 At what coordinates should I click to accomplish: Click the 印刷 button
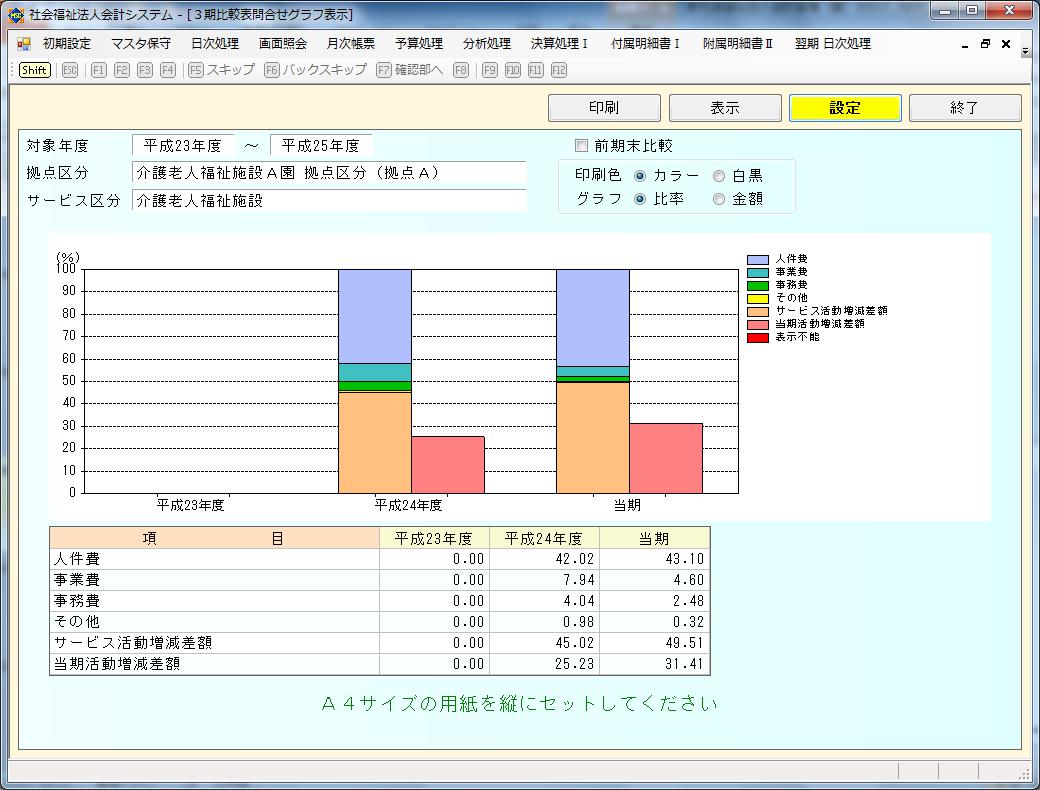tap(604, 108)
